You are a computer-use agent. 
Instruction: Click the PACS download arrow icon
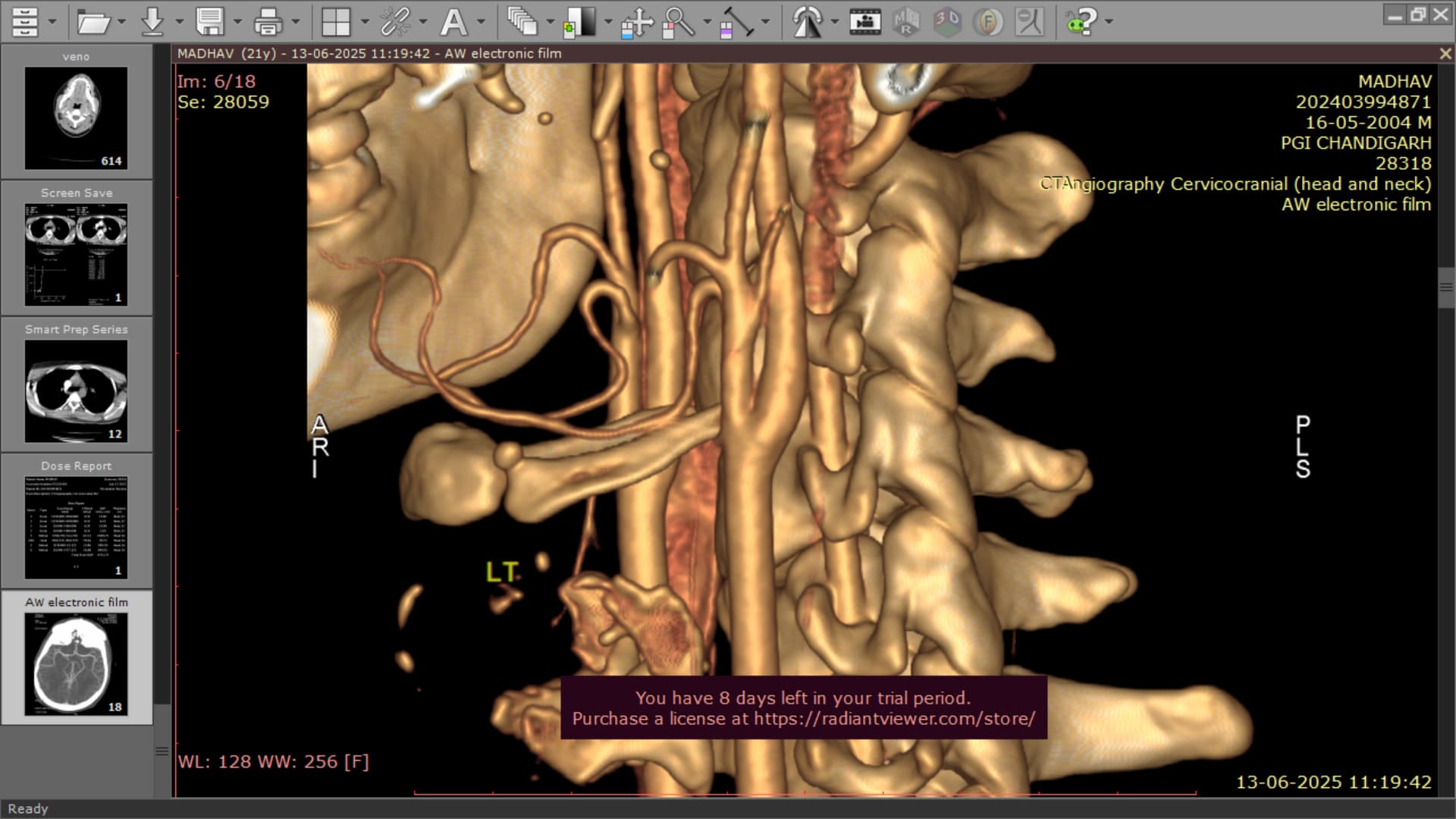(152, 21)
